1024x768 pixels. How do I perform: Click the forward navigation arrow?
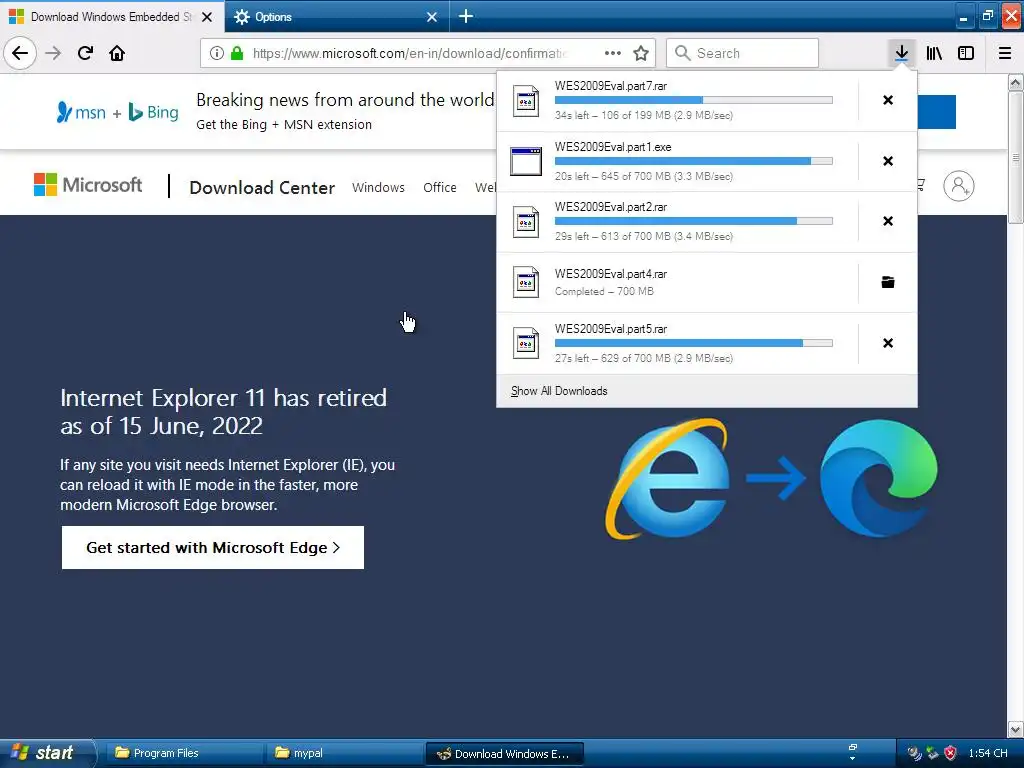pyautogui.click(x=53, y=53)
